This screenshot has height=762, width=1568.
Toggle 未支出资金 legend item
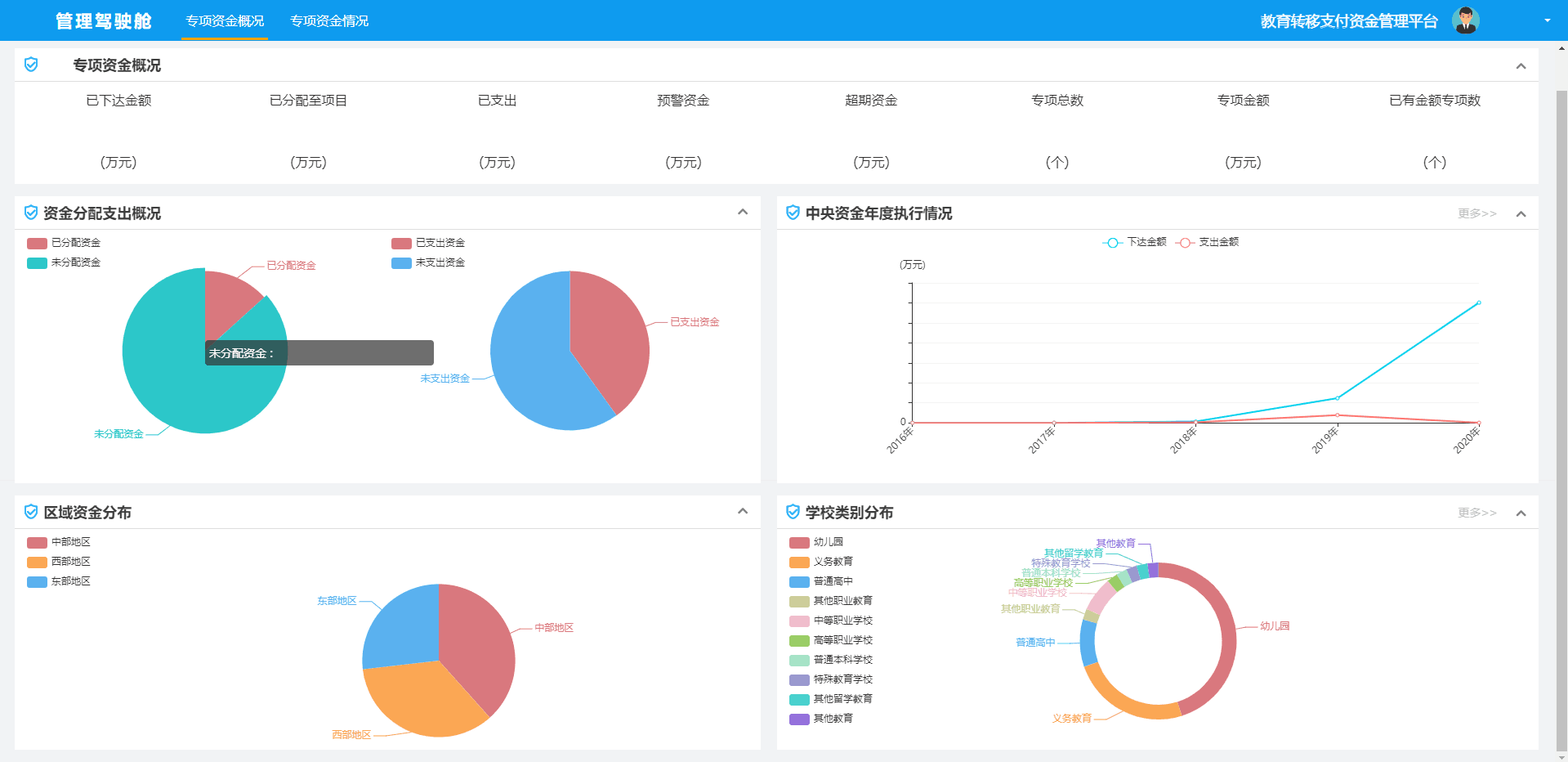click(428, 262)
